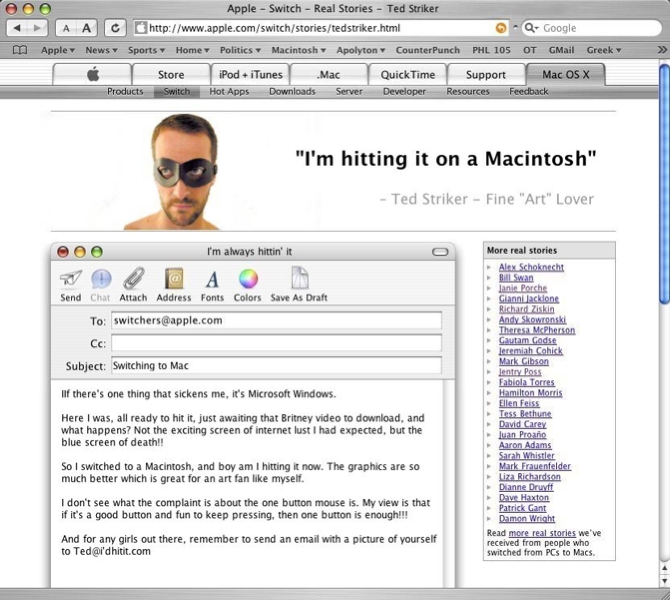Click the Save As Draft icon
This screenshot has width=670, height=600.
(x=299, y=280)
